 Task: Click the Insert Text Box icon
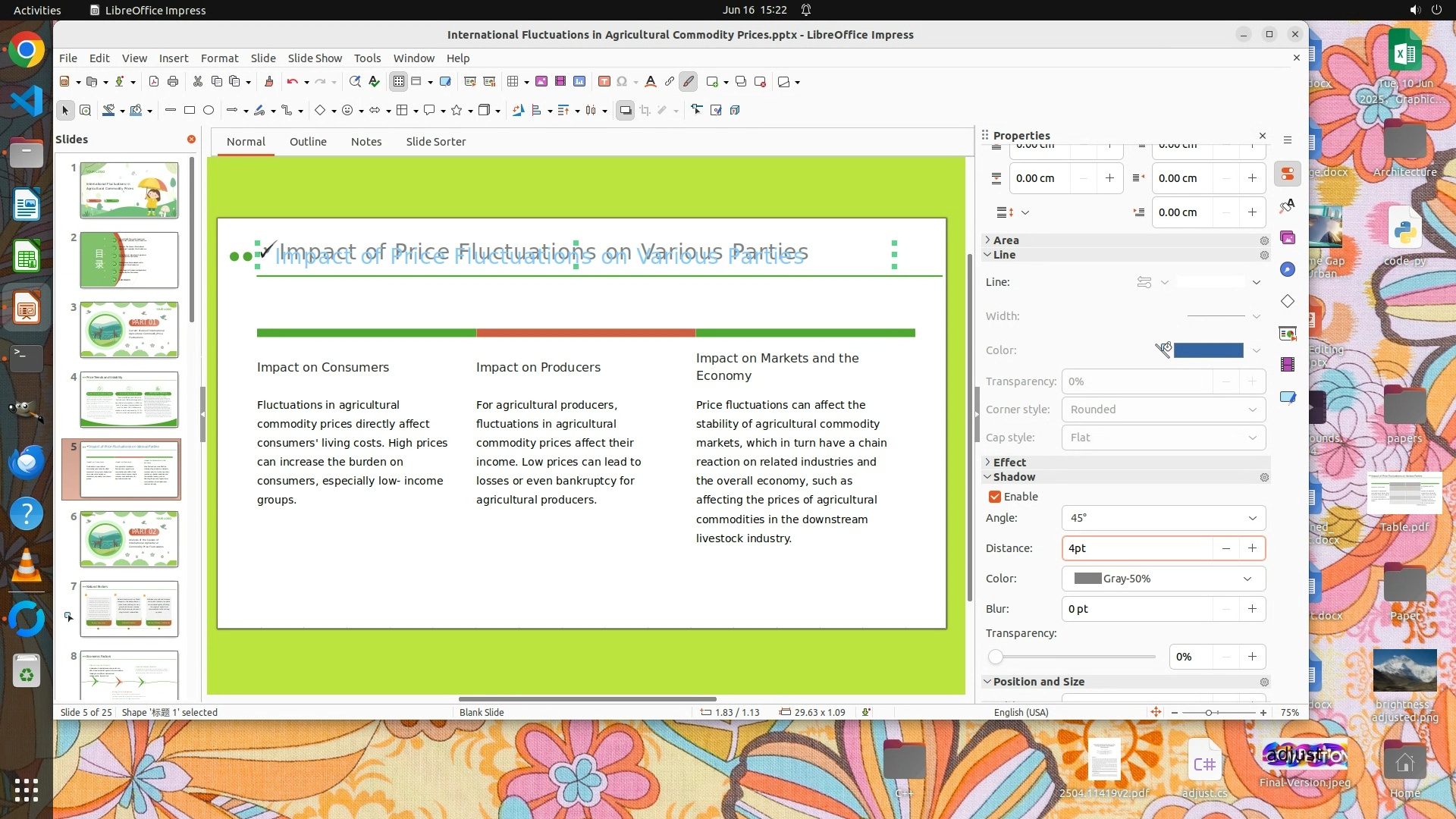point(604,82)
